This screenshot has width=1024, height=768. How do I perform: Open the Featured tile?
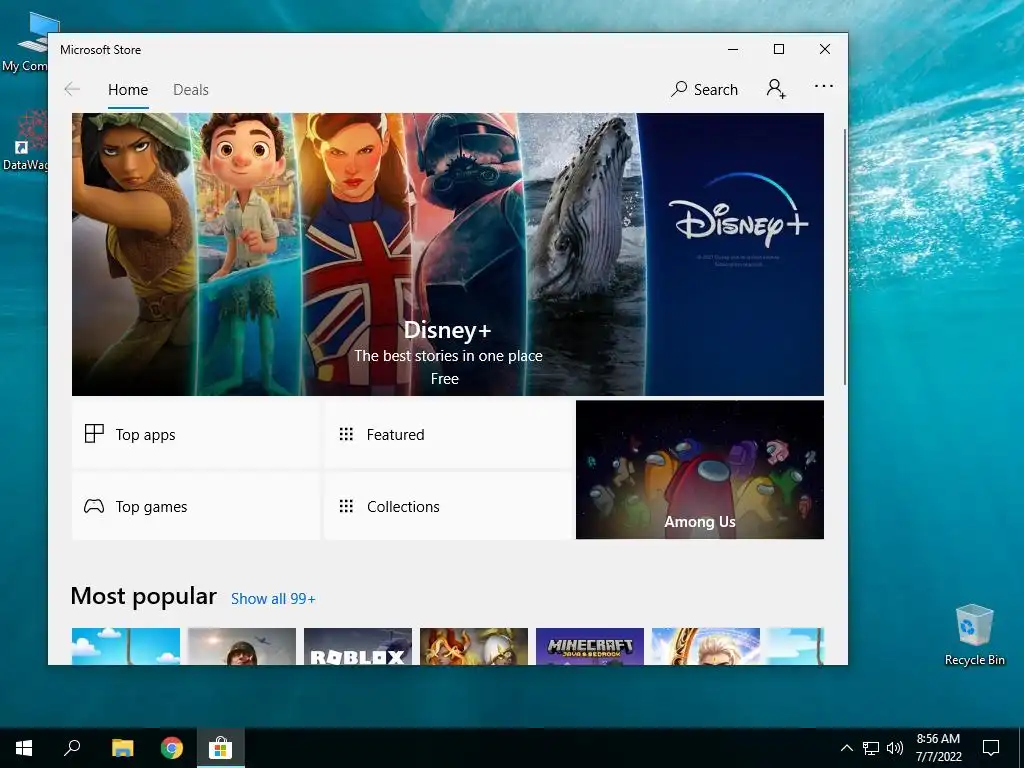(447, 434)
